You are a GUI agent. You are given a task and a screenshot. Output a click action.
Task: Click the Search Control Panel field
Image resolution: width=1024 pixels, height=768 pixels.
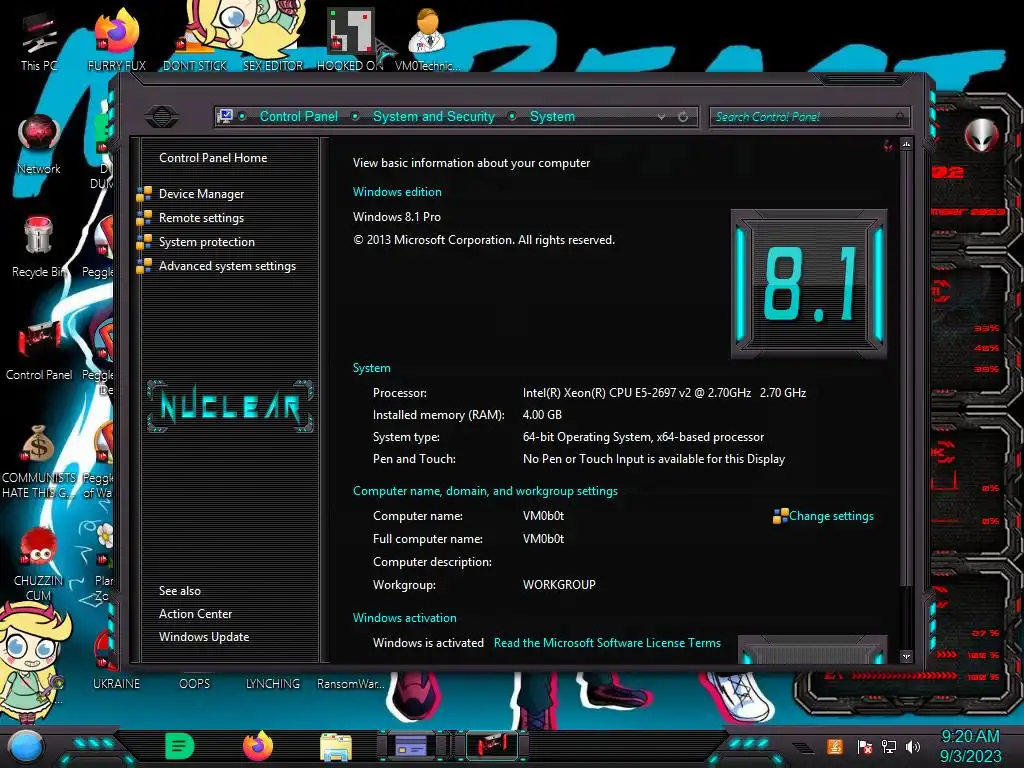point(808,117)
